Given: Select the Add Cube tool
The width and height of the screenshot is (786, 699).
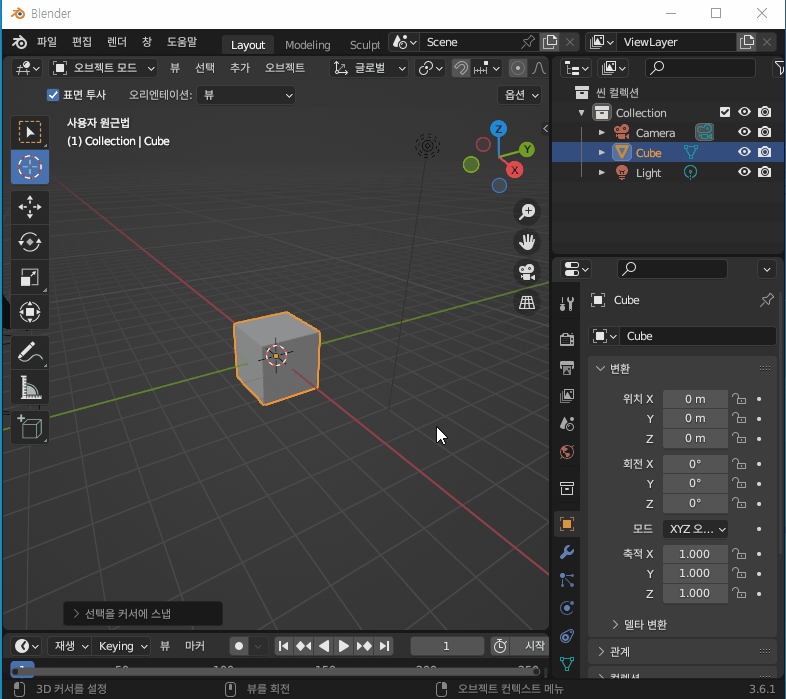Looking at the screenshot, I should click(x=30, y=428).
